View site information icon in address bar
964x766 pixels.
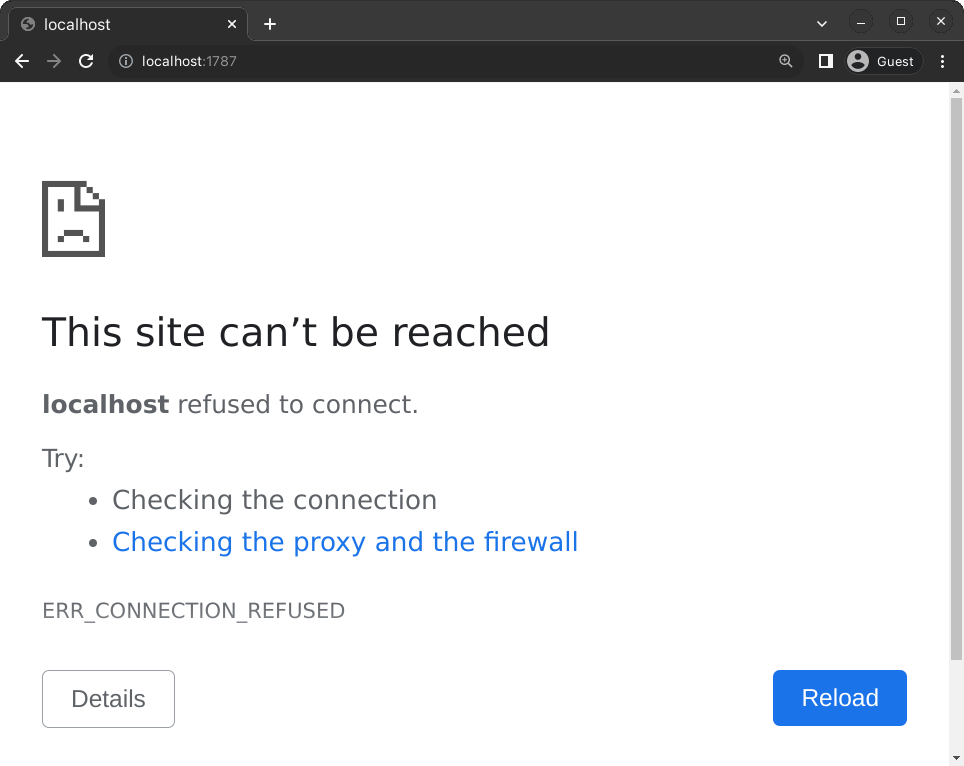tap(126, 61)
